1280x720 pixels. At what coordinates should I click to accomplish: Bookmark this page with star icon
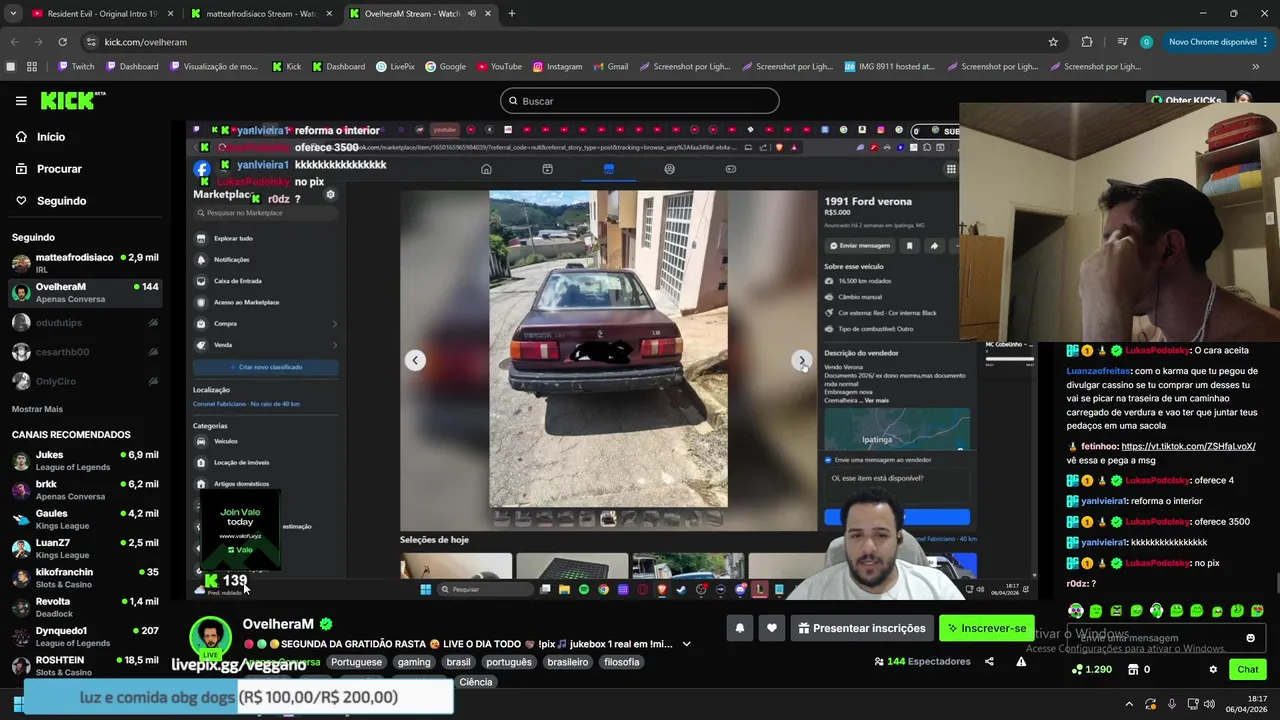click(1053, 42)
